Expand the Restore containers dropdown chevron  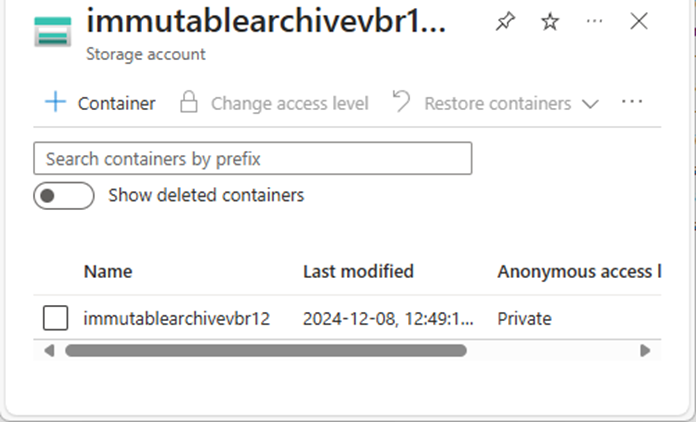[x=590, y=104]
